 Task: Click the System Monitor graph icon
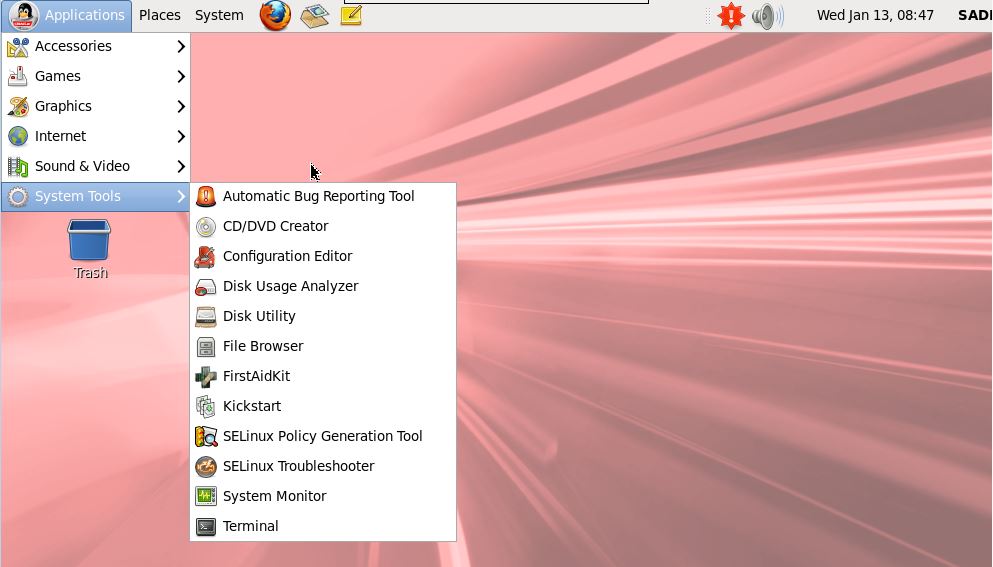206,496
